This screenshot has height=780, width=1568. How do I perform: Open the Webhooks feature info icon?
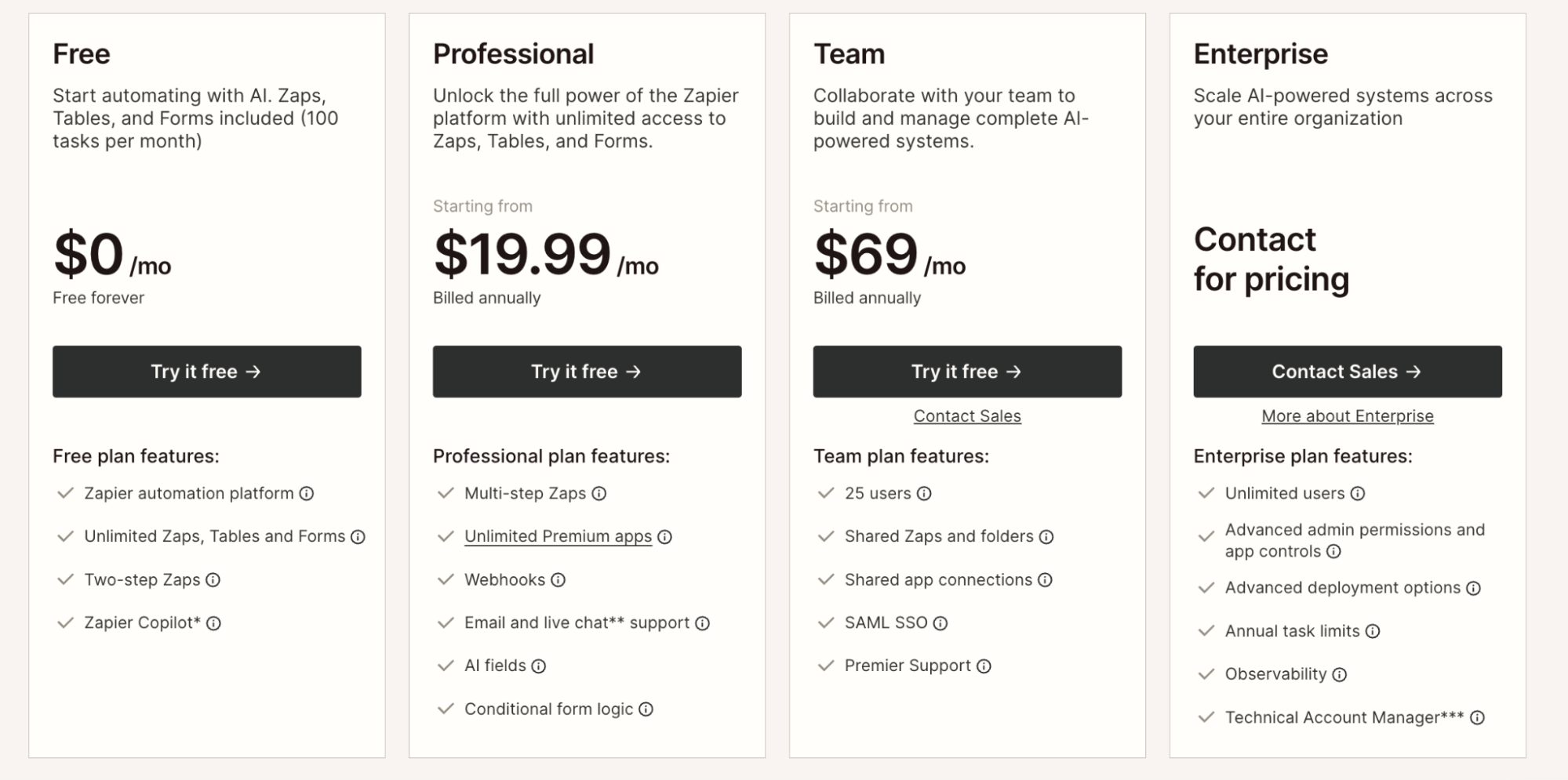tap(558, 580)
